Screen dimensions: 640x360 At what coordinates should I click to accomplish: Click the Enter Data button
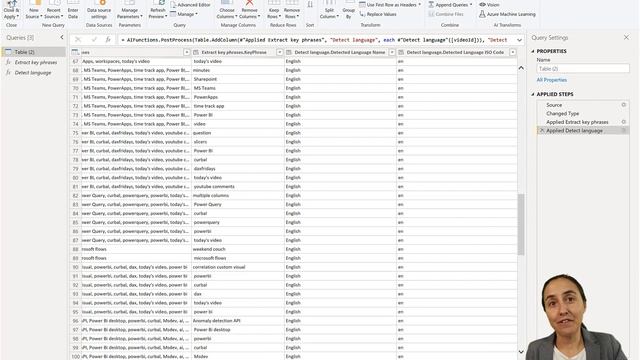(73, 10)
